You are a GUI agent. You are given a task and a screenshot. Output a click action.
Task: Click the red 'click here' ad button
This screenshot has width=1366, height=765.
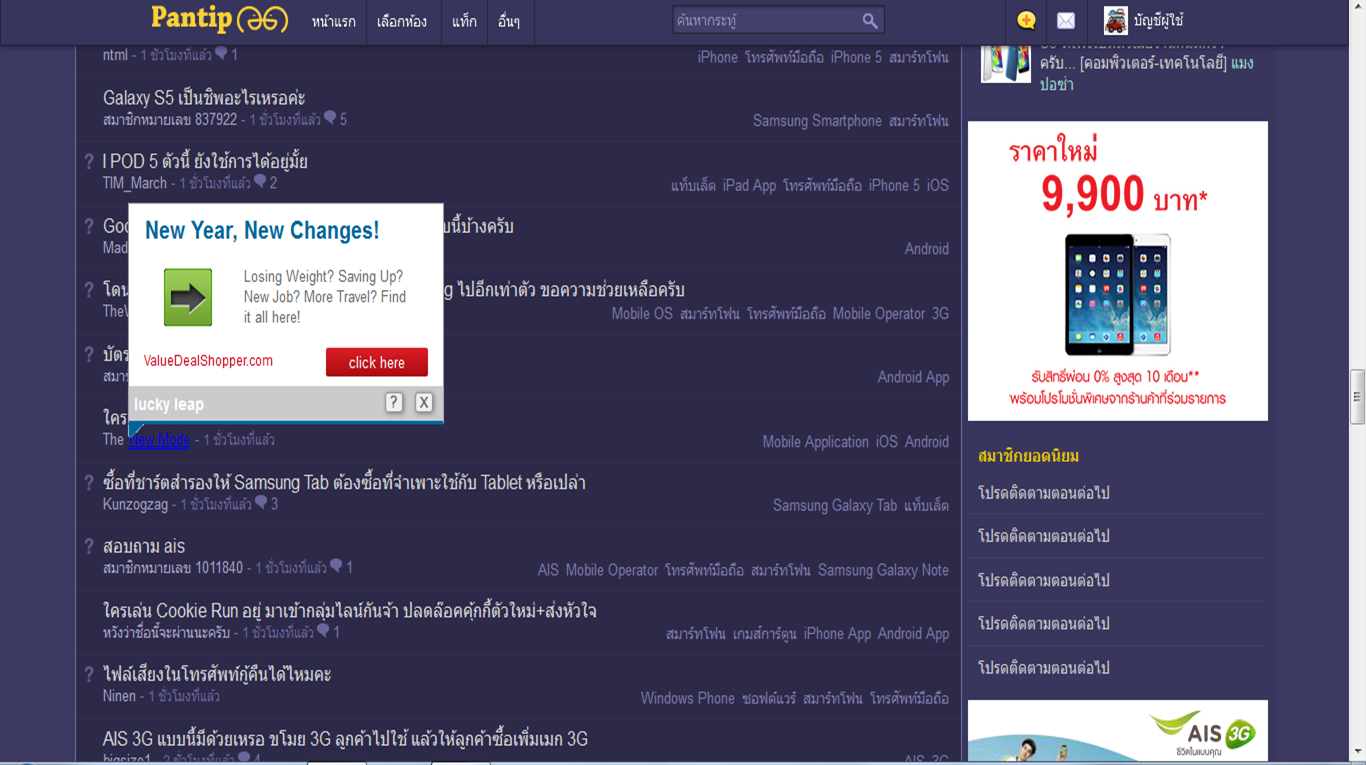[x=377, y=362]
